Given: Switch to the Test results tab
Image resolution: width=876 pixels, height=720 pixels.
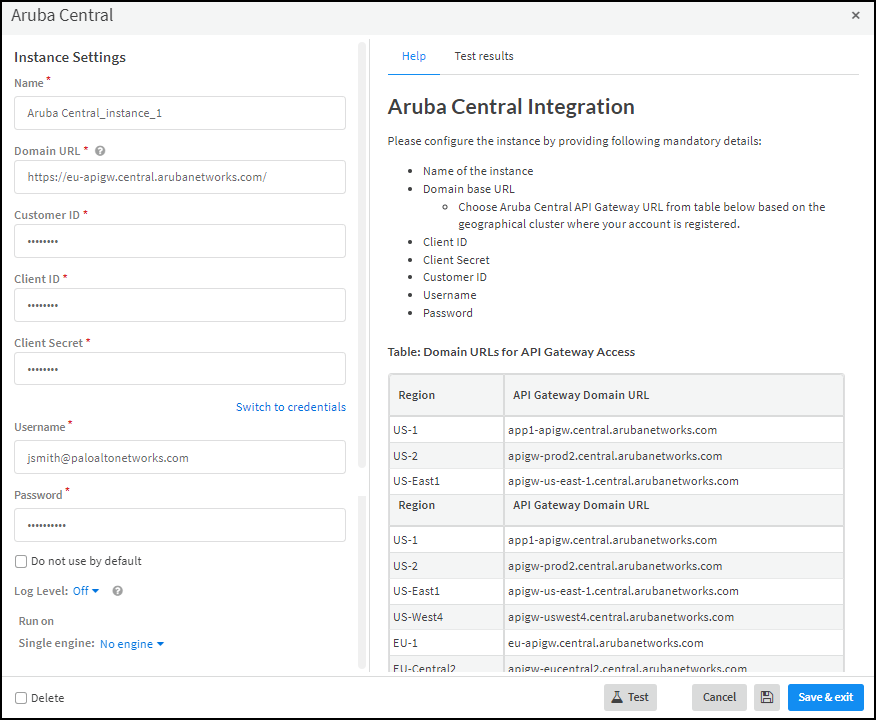Looking at the screenshot, I should 483,56.
